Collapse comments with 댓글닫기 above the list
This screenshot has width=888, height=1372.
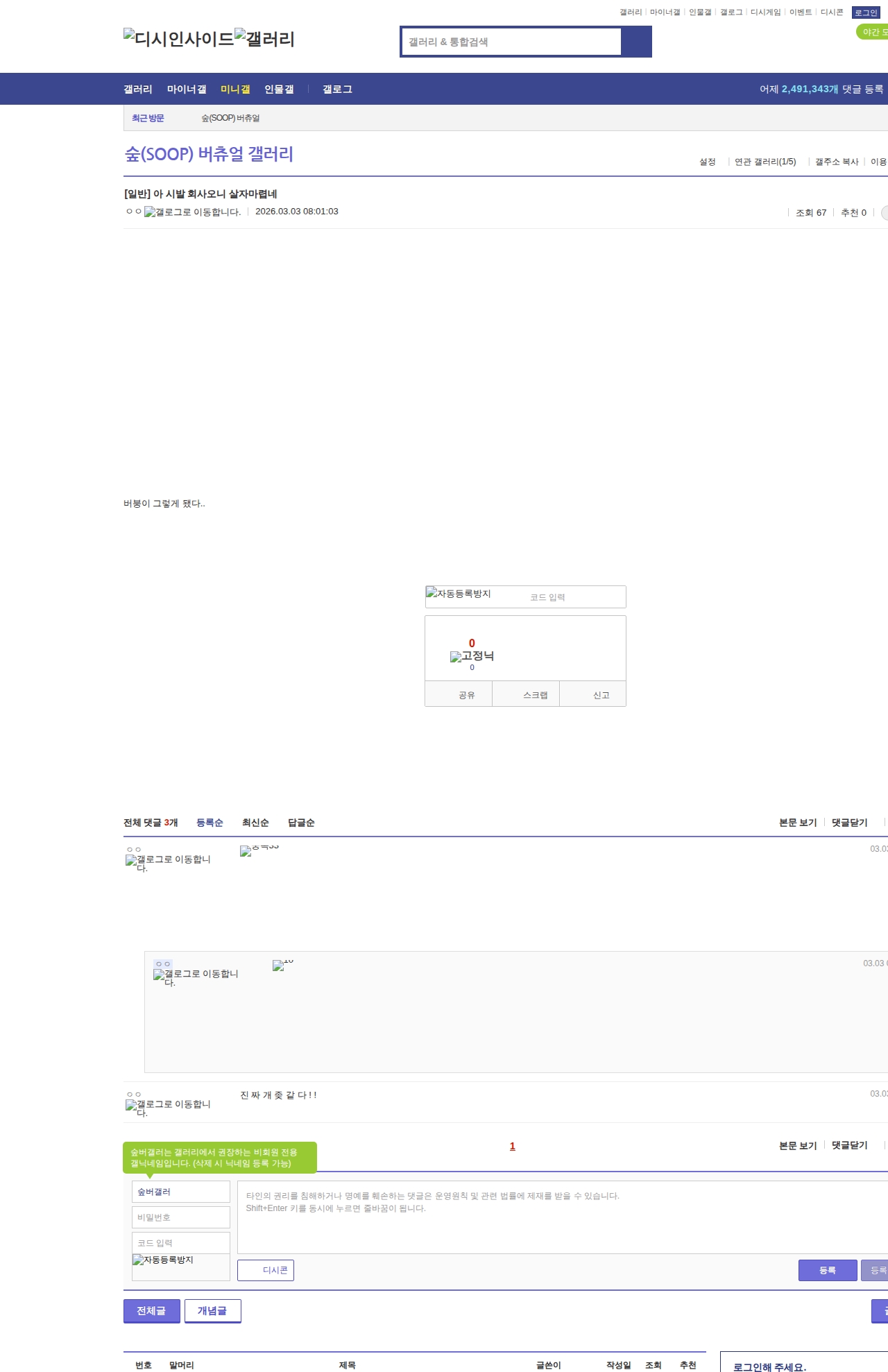pos(849,823)
